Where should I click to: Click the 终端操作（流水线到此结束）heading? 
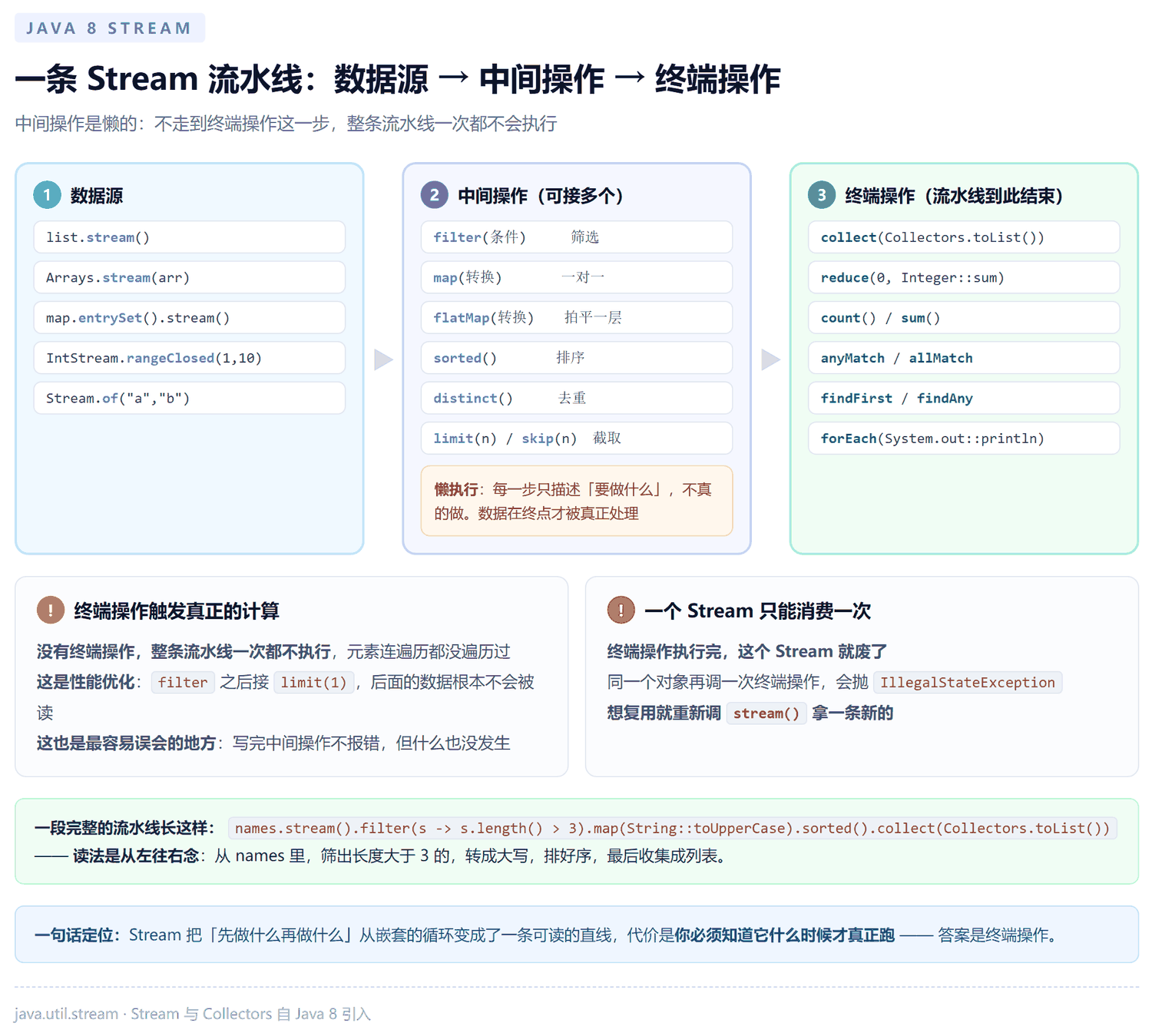[x=954, y=196]
